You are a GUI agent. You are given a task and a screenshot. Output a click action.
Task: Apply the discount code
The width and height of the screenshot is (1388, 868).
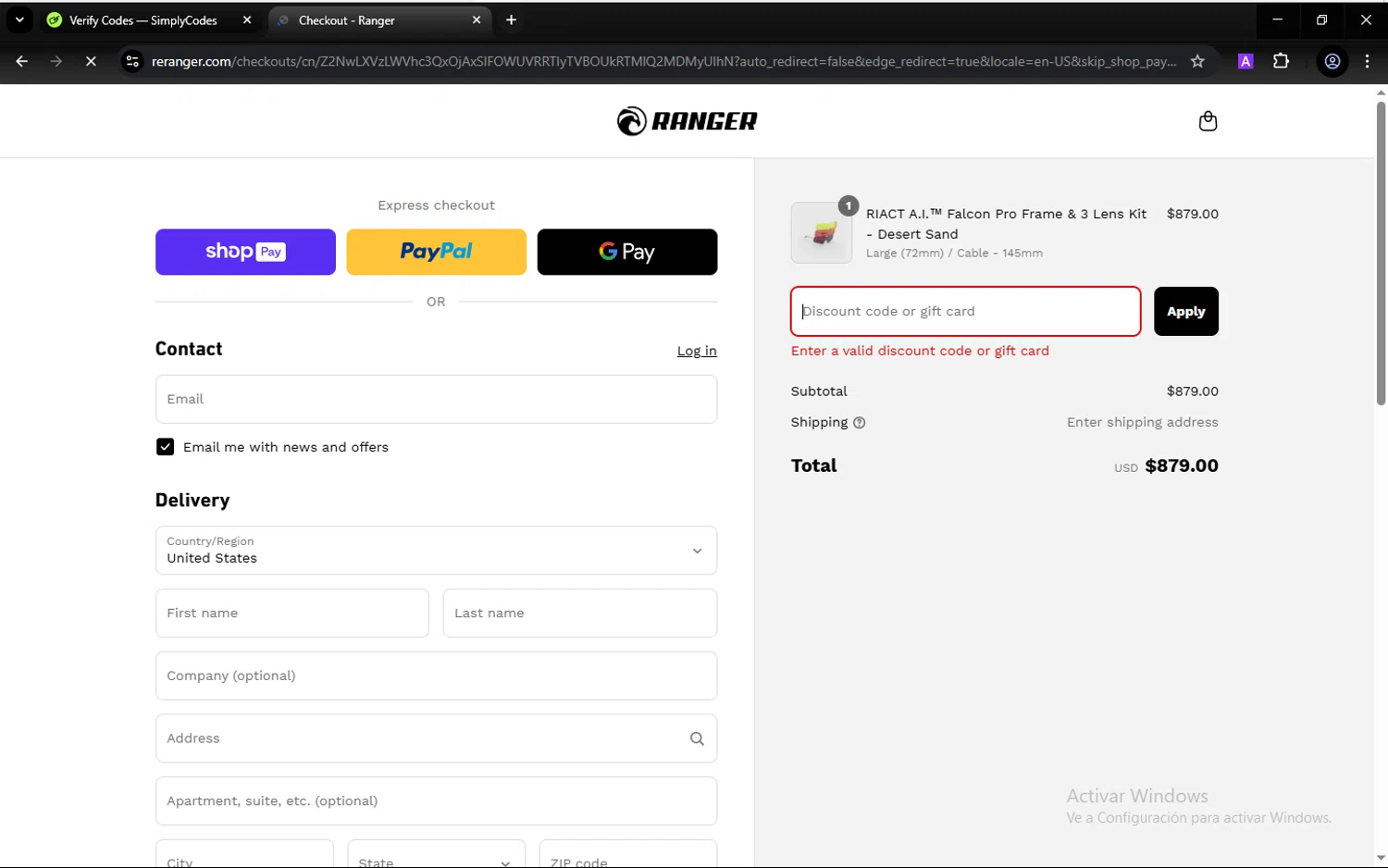pos(1185,312)
